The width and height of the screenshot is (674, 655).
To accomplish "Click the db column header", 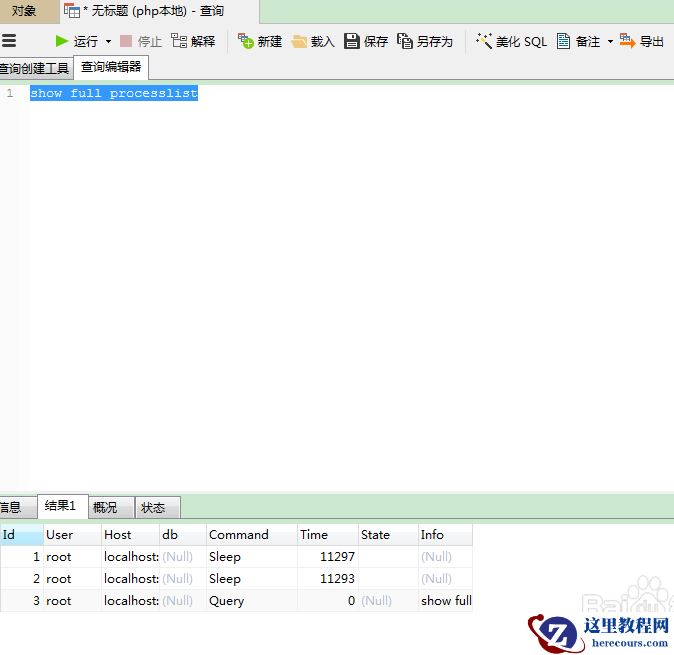I will point(183,535).
